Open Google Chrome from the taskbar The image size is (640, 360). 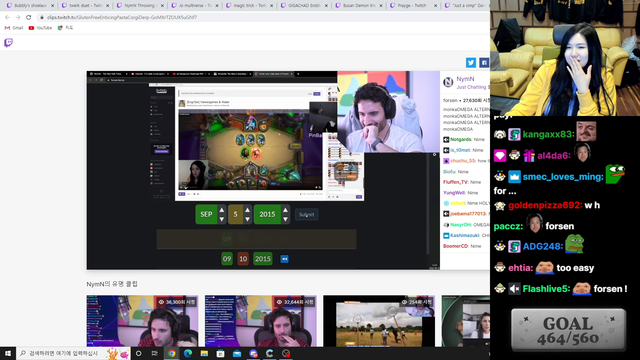(171, 353)
